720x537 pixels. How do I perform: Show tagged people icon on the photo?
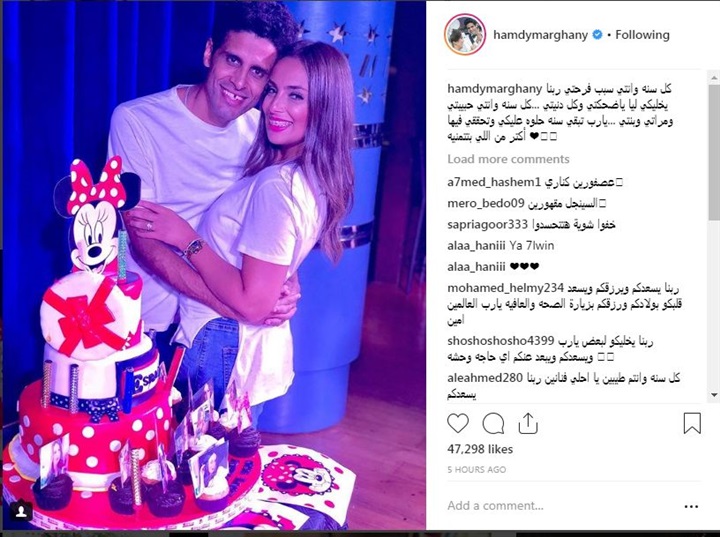click(x=21, y=512)
